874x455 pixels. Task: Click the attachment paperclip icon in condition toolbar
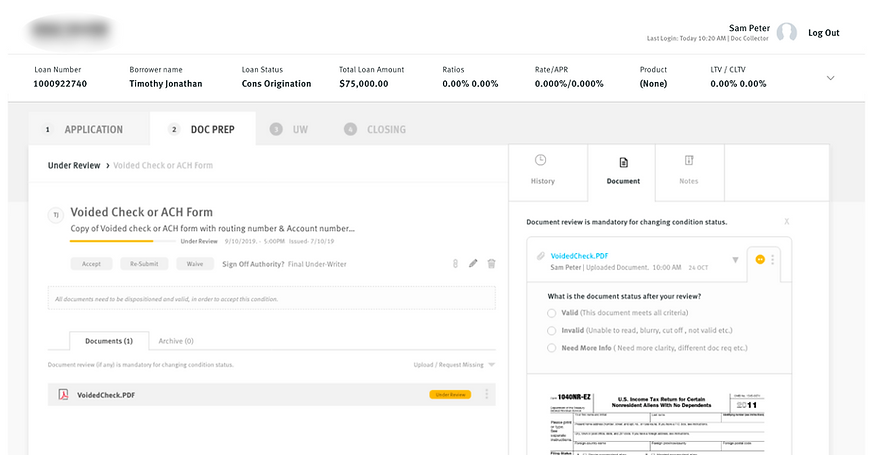(x=455, y=264)
